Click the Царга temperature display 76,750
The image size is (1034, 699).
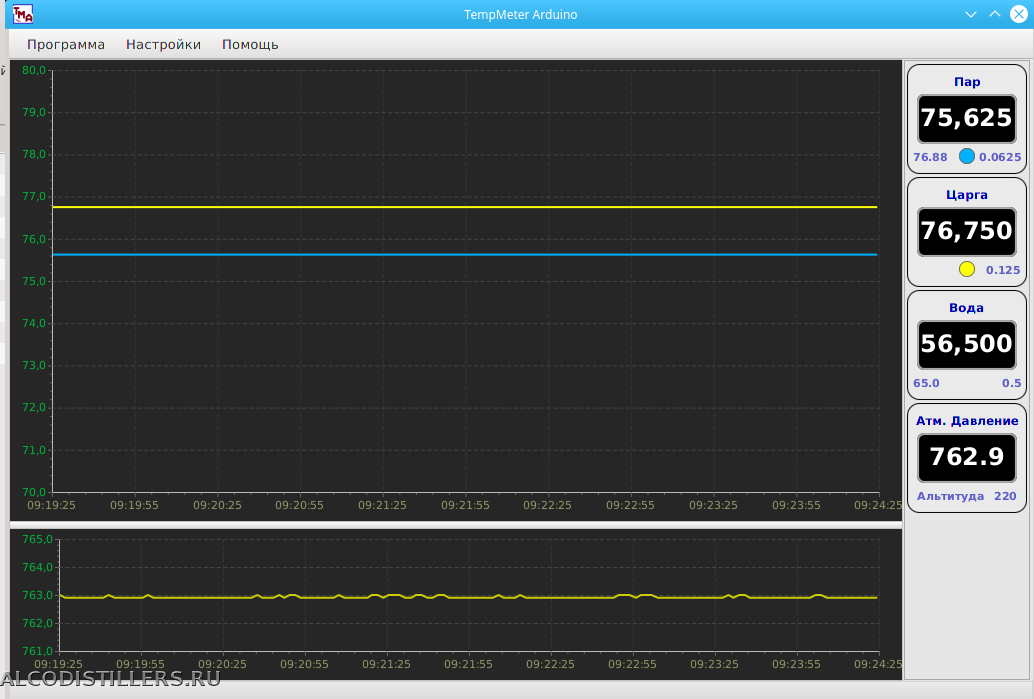[966, 231]
